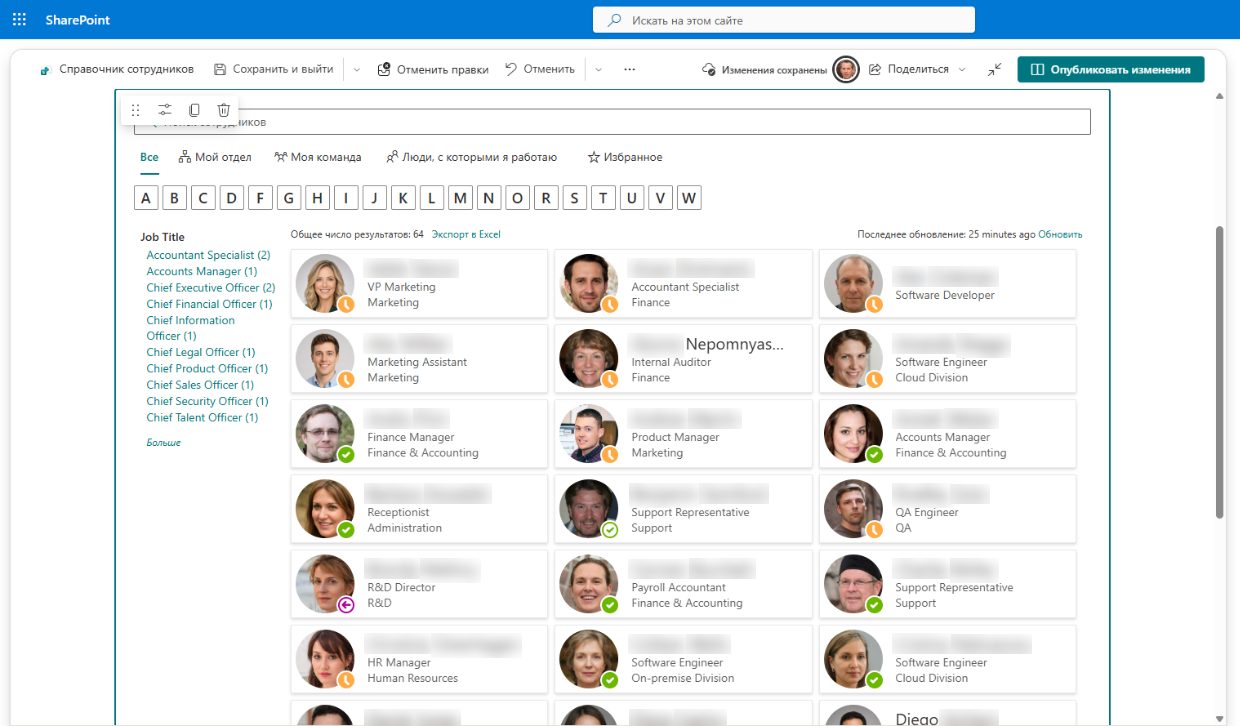
Task: Click the Поделиться share button
Action: [x=908, y=69]
